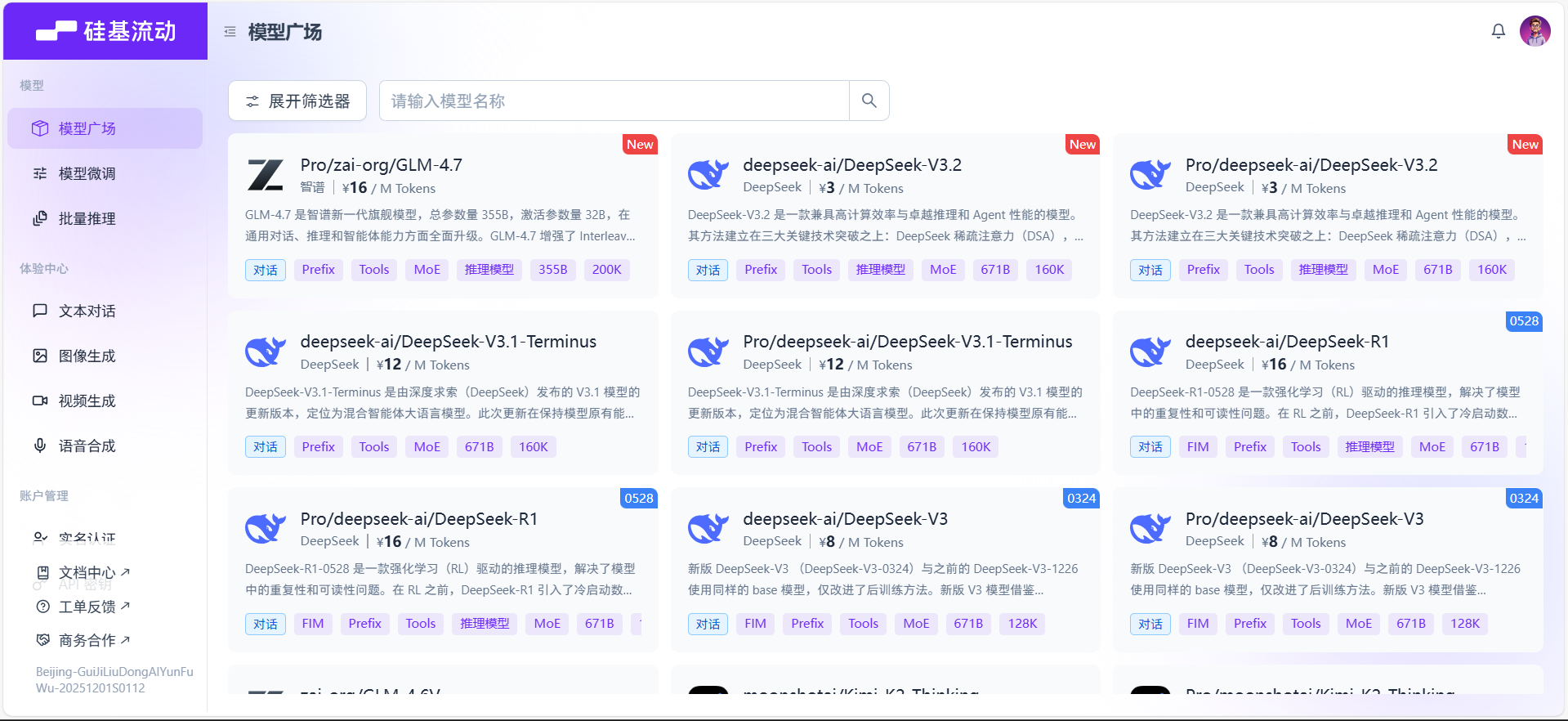The height and width of the screenshot is (721, 1568).
Task: Open deepseek-ai/DeepSeek-V3 model title
Action: point(846,519)
